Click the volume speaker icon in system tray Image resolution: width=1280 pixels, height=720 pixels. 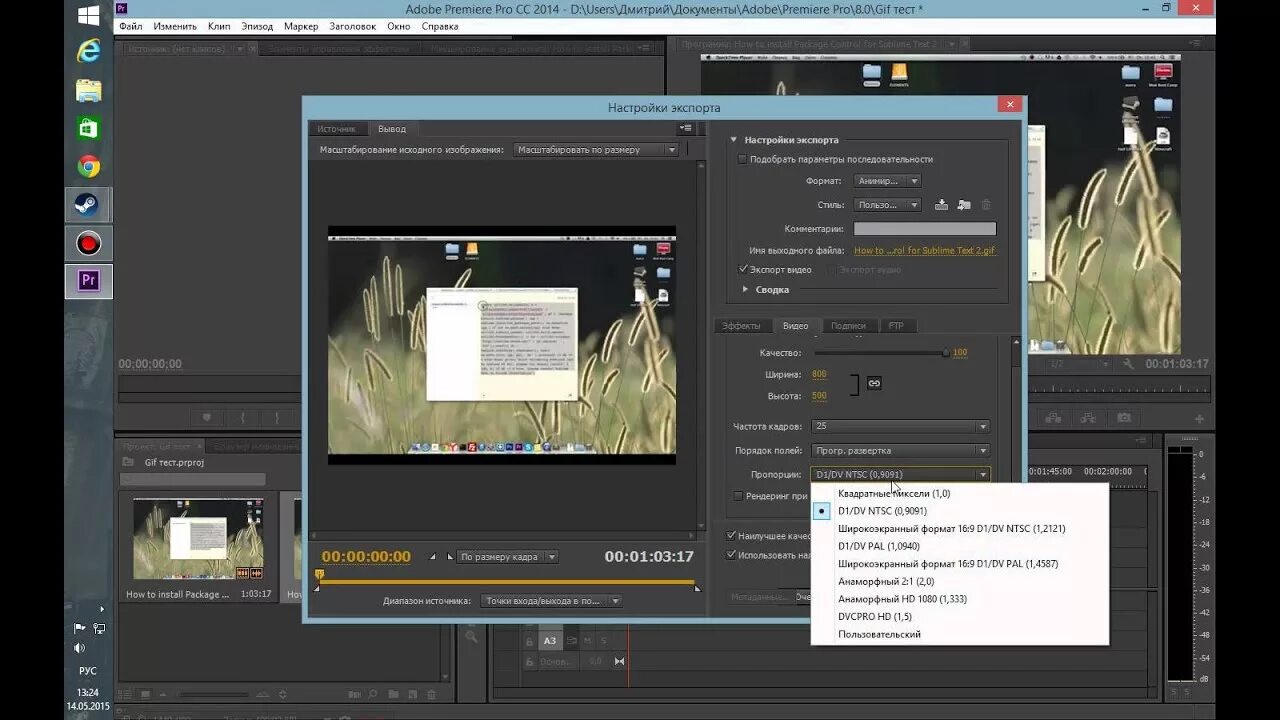pyautogui.click(x=80, y=647)
